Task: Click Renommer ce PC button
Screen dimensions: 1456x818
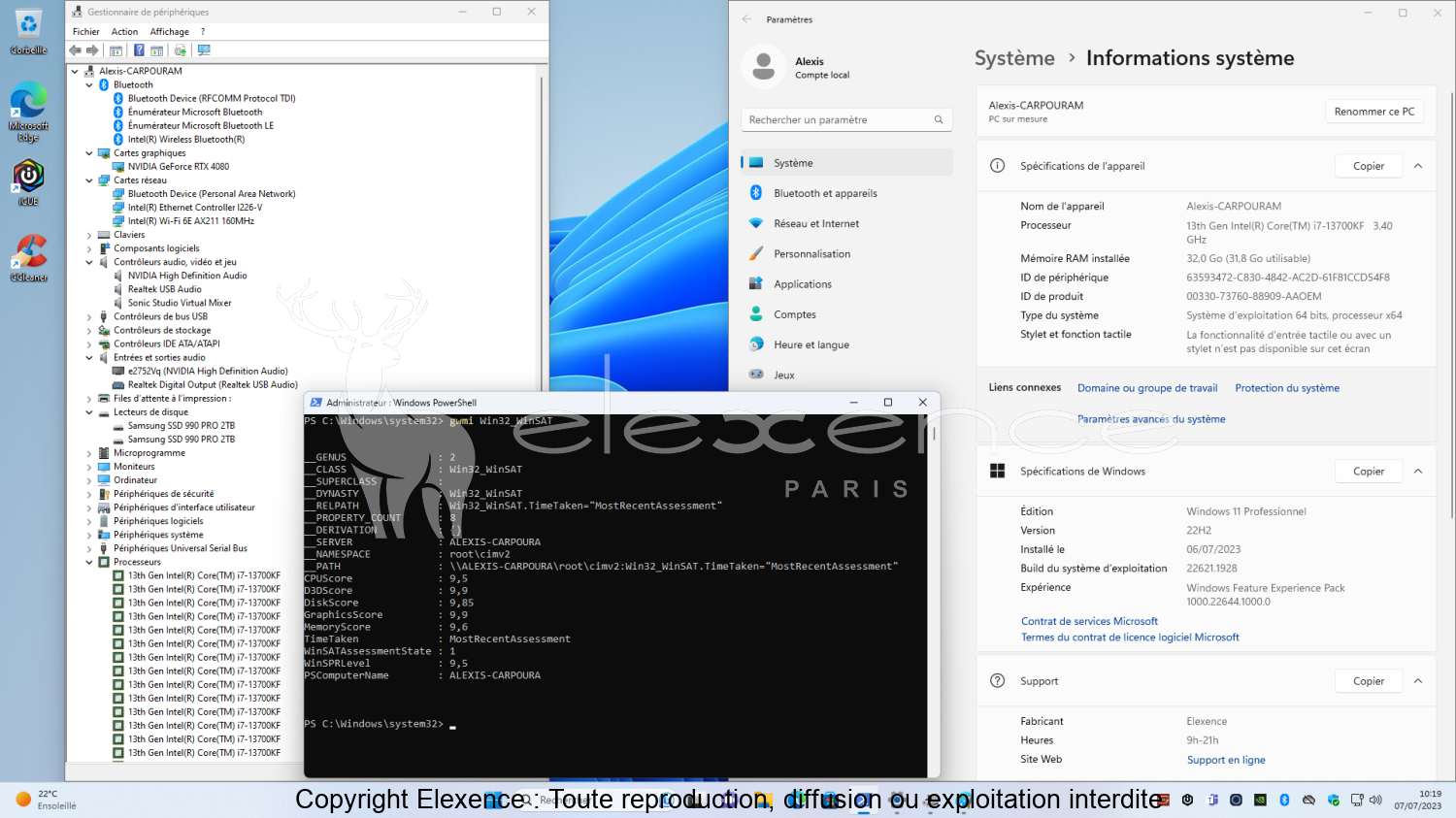Action: [x=1373, y=112]
